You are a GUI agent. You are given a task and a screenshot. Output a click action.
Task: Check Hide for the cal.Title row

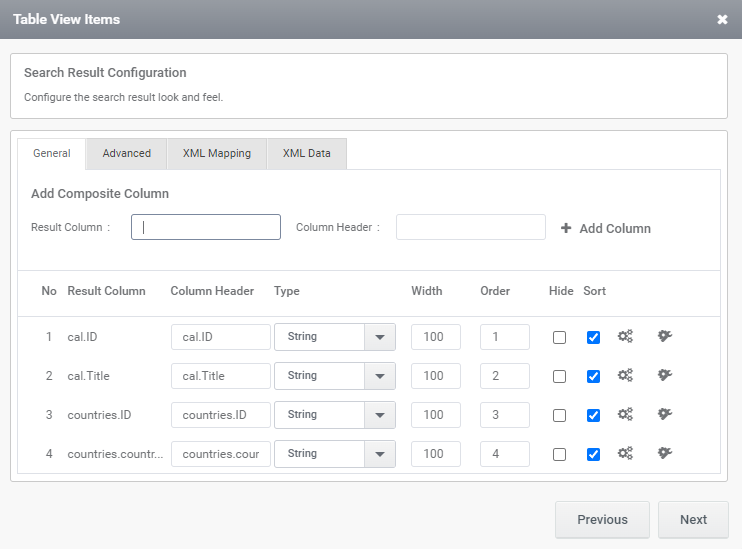tap(559, 376)
